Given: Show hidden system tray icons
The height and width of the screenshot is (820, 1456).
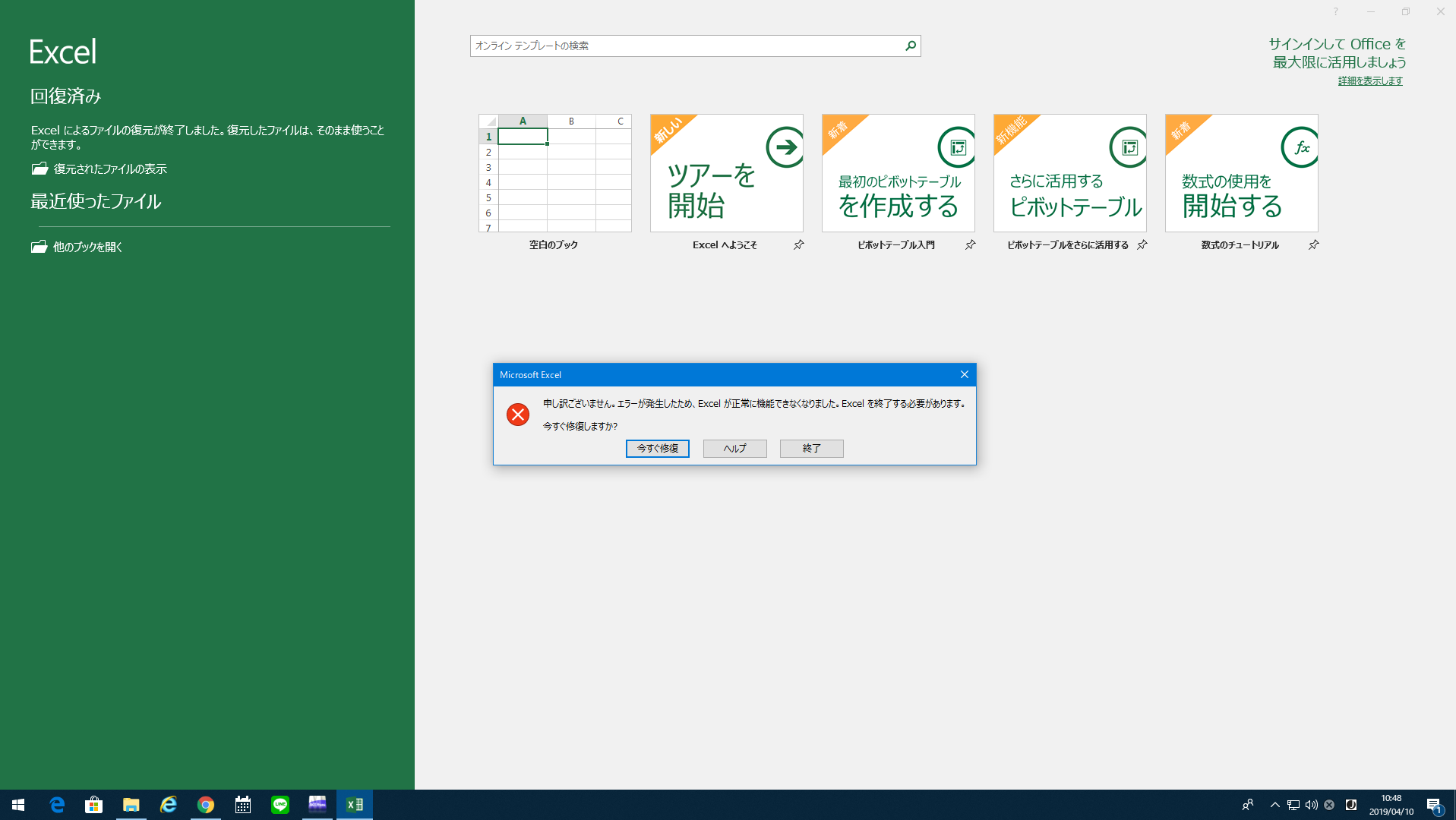Looking at the screenshot, I should click(1274, 805).
